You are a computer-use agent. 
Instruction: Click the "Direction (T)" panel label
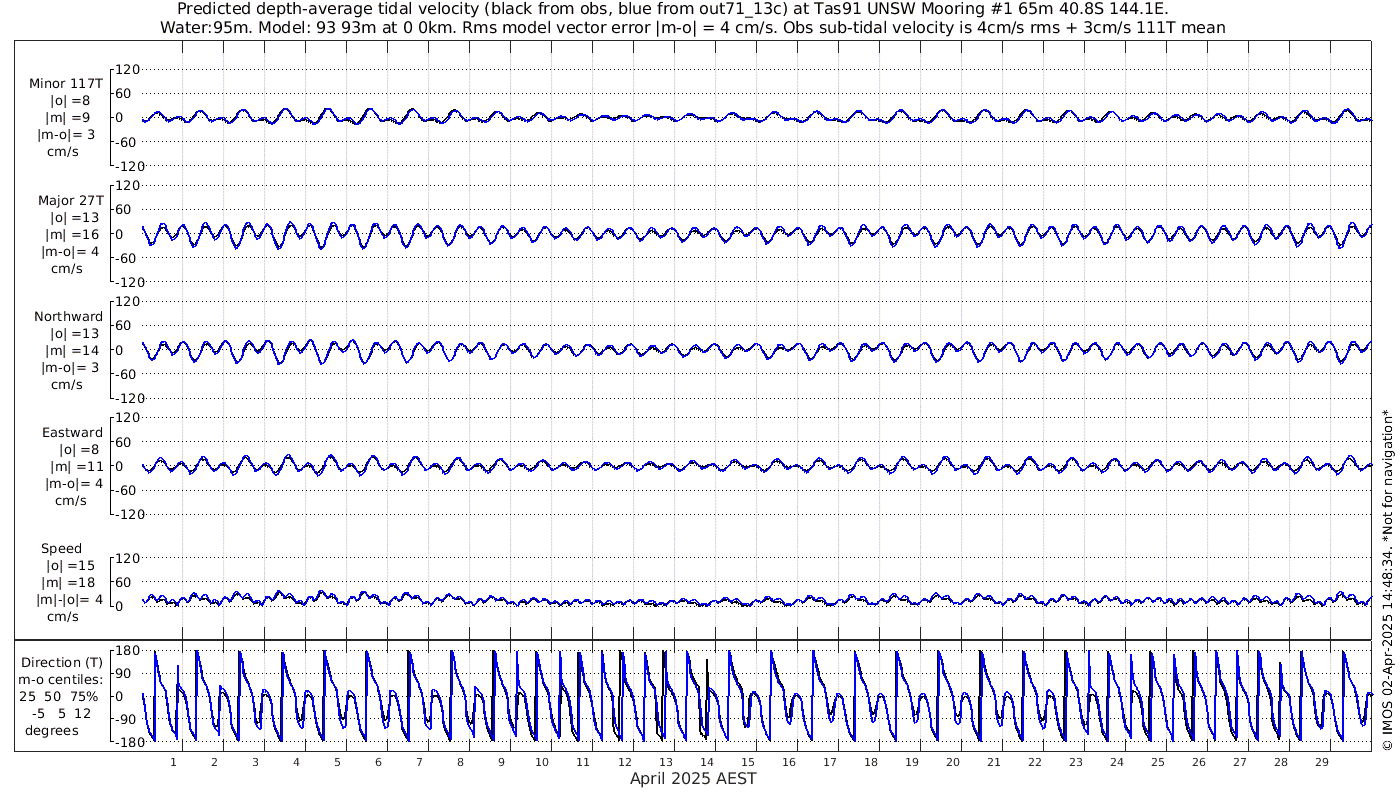pyautogui.click(x=62, y=662)
